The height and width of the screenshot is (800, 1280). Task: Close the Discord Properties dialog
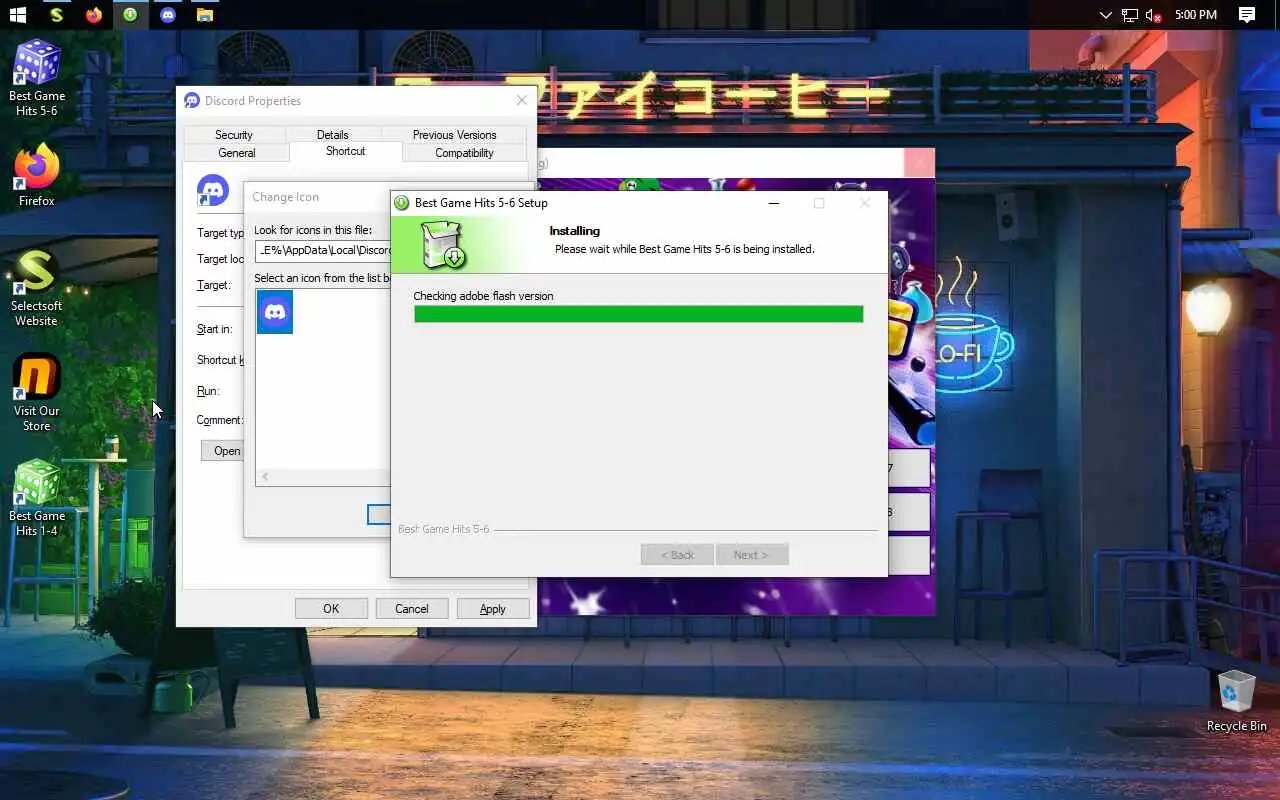[521, 100]
